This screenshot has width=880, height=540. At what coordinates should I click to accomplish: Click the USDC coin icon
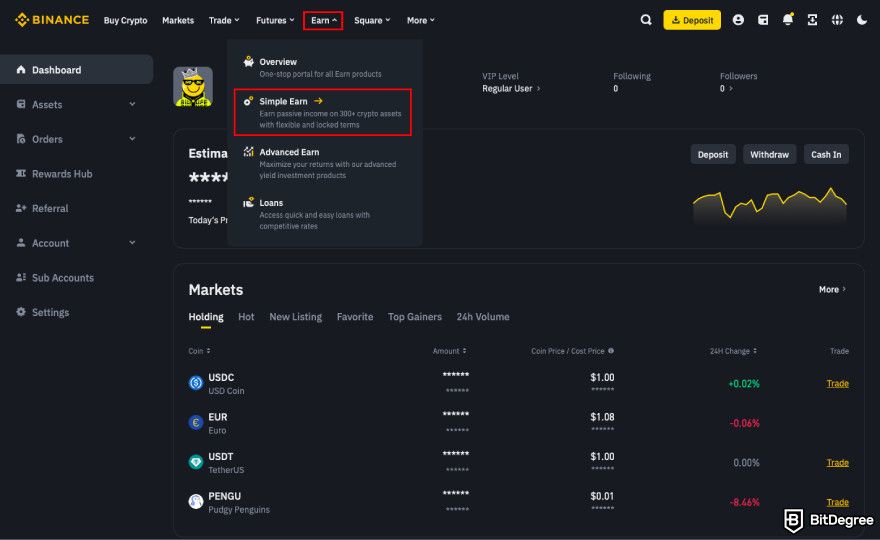[196, 383]
